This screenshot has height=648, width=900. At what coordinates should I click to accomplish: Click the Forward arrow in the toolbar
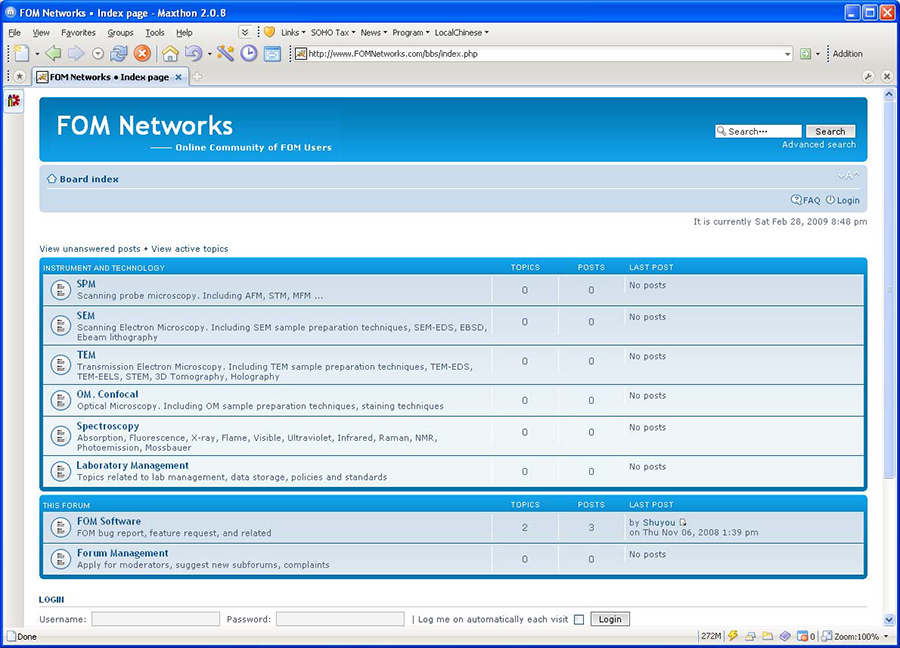click(75, 53)
